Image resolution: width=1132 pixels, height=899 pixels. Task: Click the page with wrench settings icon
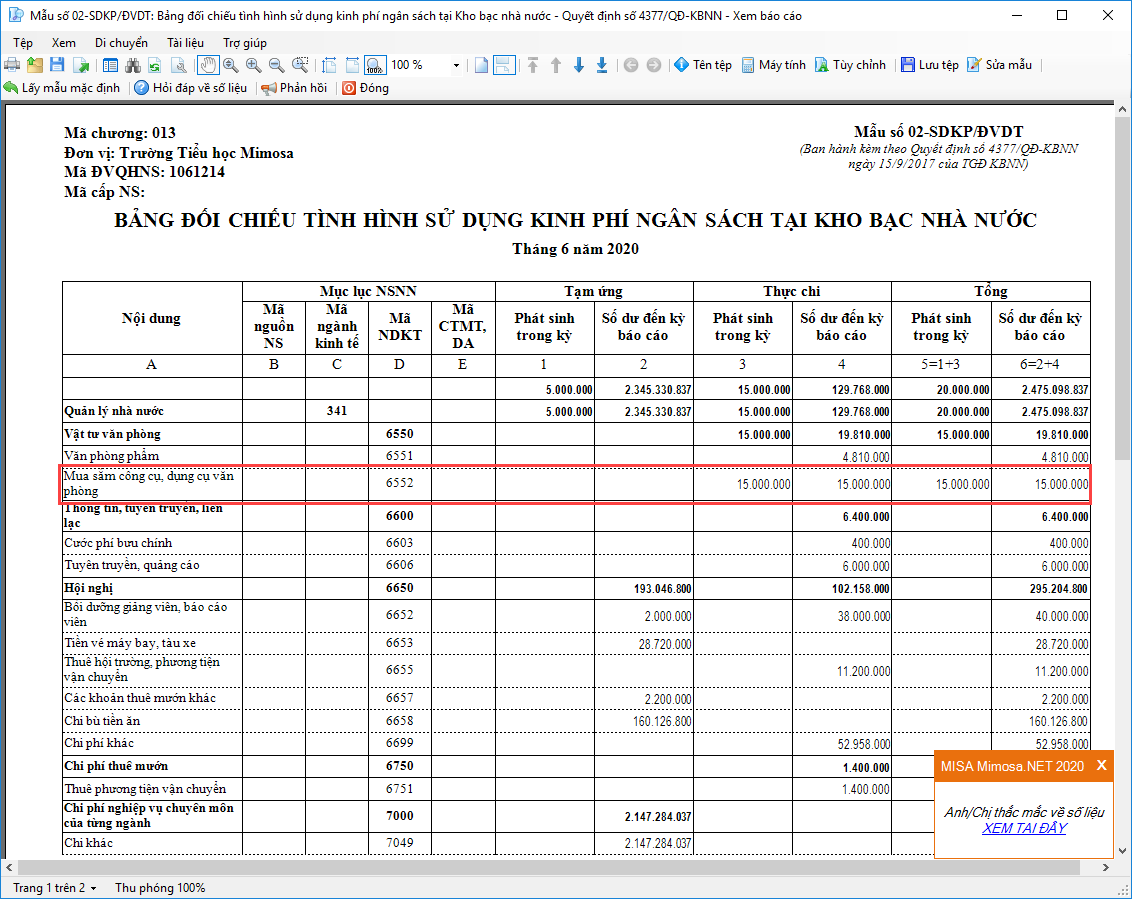178,65
